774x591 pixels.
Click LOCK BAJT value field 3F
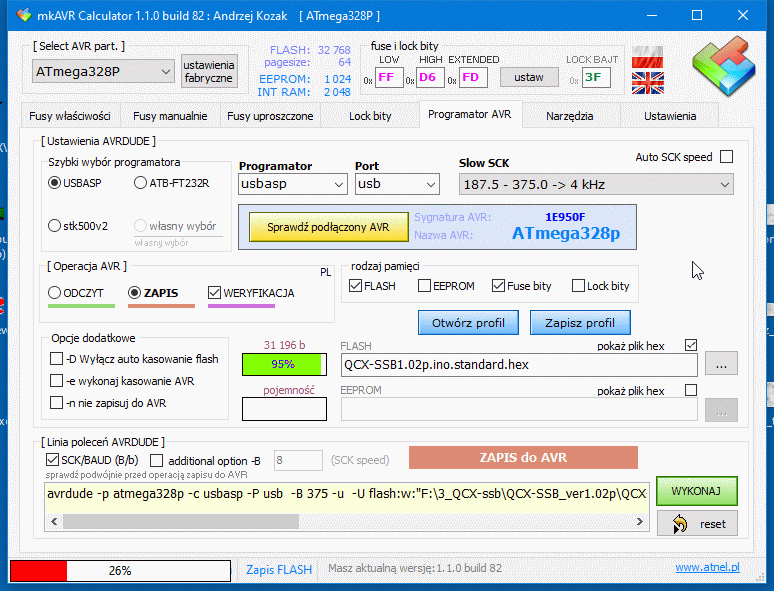coord(596,78)
